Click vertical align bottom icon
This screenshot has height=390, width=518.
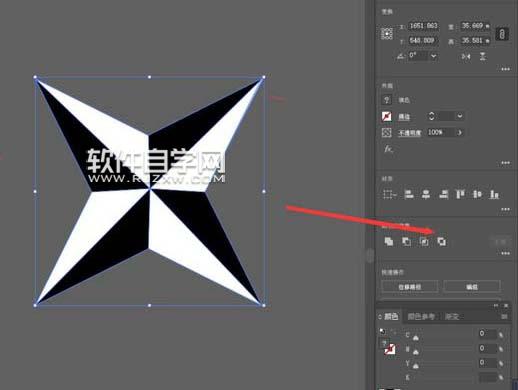(x=494, y=194)
